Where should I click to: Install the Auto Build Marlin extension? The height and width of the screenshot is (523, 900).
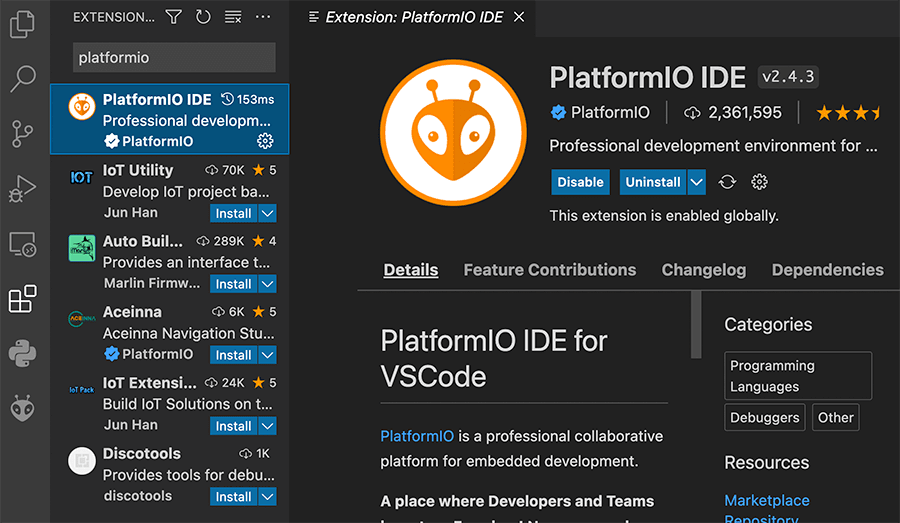[x=234, y=284]
